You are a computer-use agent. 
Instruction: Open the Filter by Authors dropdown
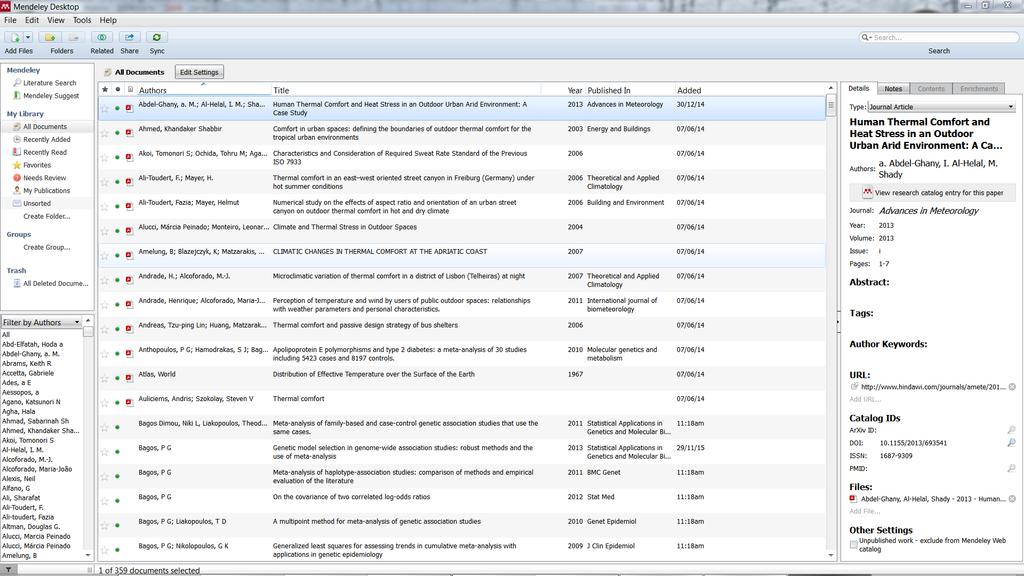[x=41, y=322]
